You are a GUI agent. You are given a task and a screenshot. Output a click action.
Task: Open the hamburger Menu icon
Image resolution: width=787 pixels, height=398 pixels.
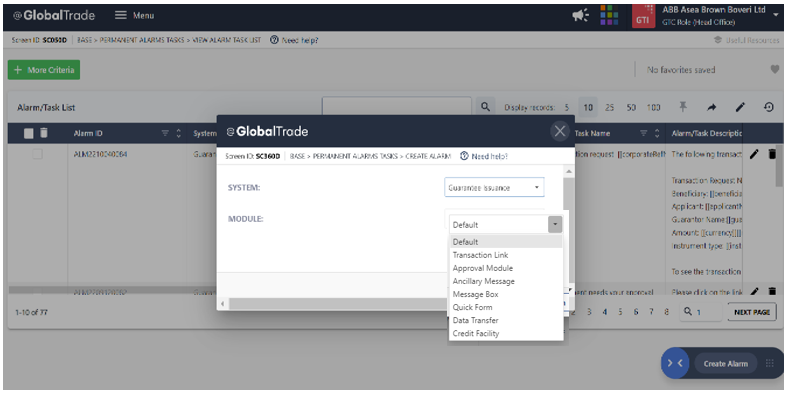tap(120, 15)
